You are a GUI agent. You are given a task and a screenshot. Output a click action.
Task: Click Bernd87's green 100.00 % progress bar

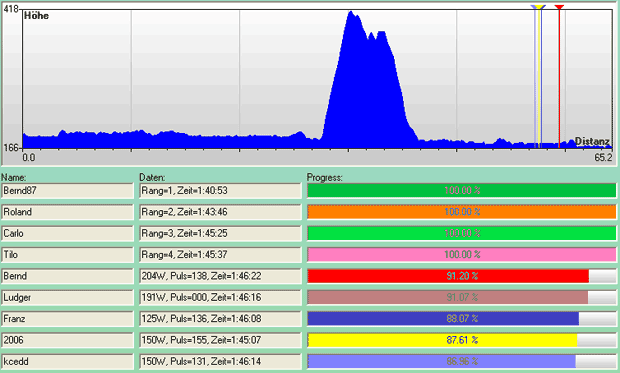pyautogui.click(x=461, y=191)
